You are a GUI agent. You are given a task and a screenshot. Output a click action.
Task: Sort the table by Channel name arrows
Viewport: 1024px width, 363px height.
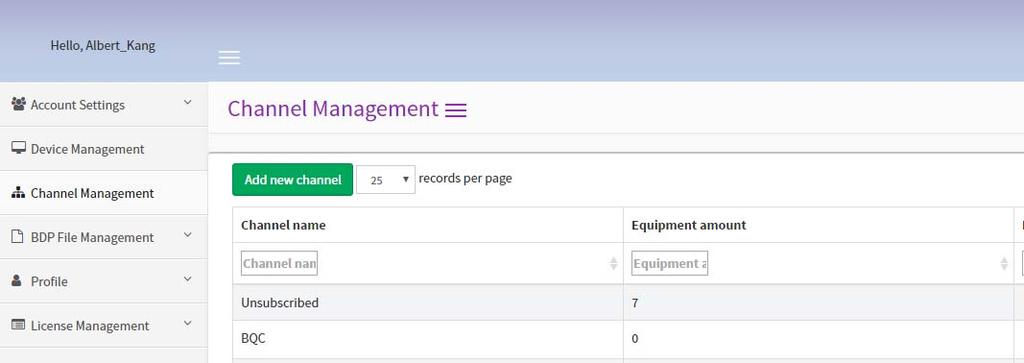[614, 263]
